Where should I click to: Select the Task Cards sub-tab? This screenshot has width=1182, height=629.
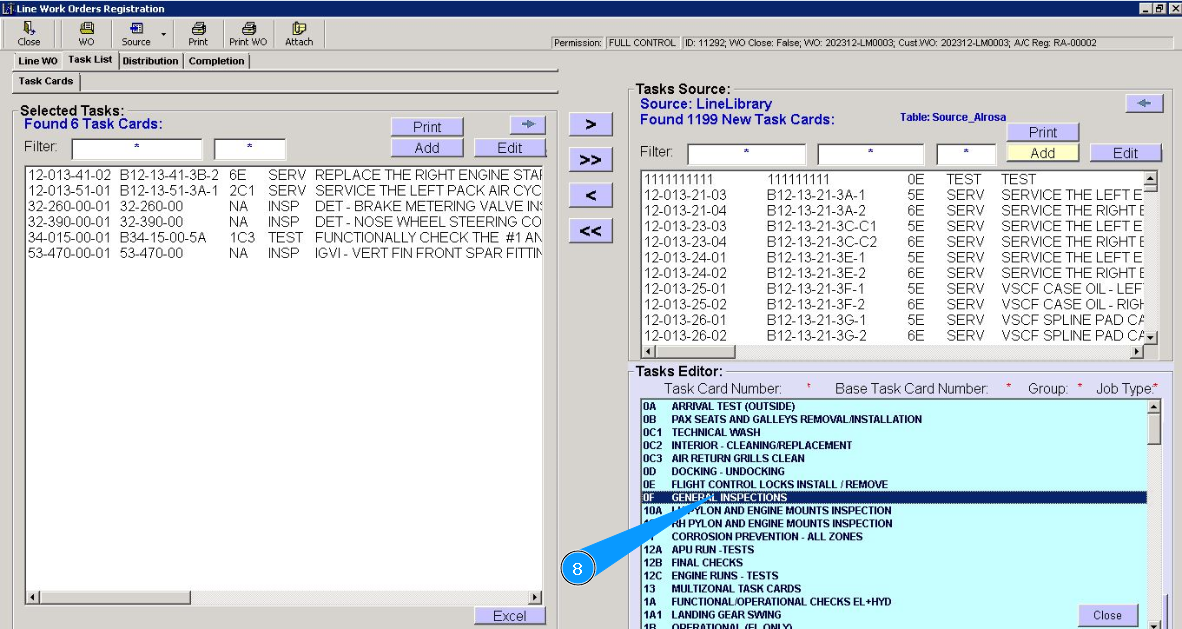click(x=46, y=81)
